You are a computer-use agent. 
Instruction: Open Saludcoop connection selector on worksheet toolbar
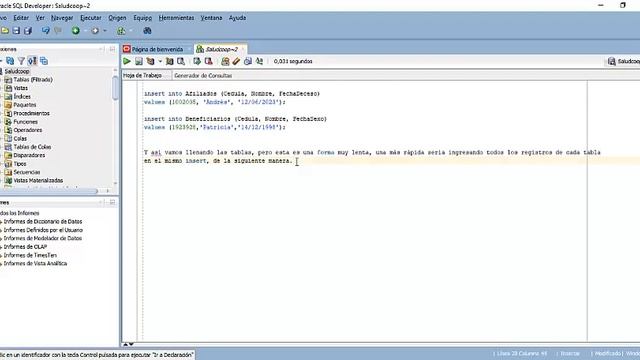[623, 61]
